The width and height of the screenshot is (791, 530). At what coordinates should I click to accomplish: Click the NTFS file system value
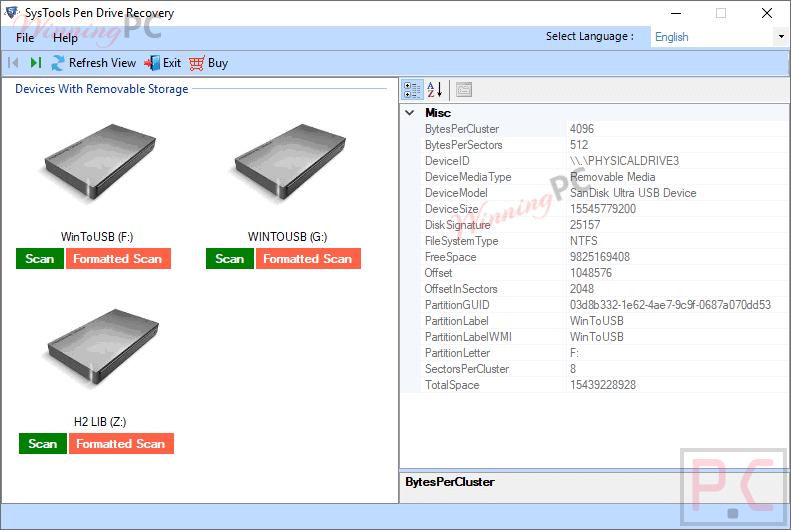click(x=584, y=241)
